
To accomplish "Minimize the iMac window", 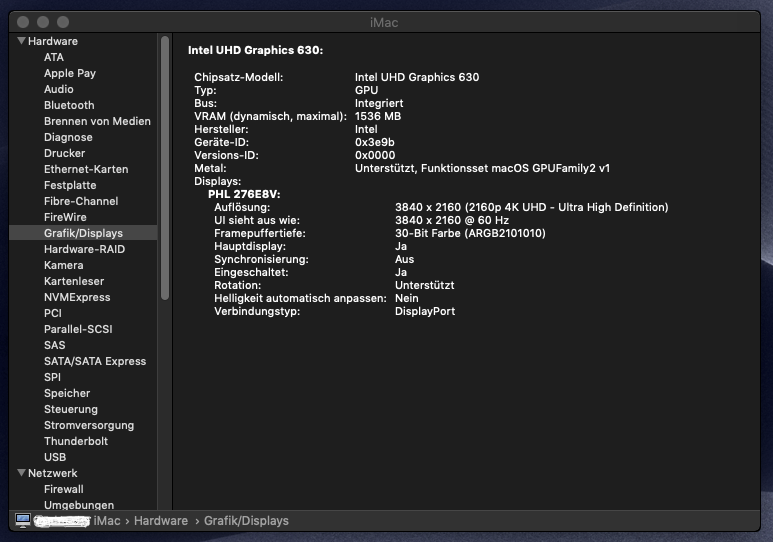I will pos(43,22).
